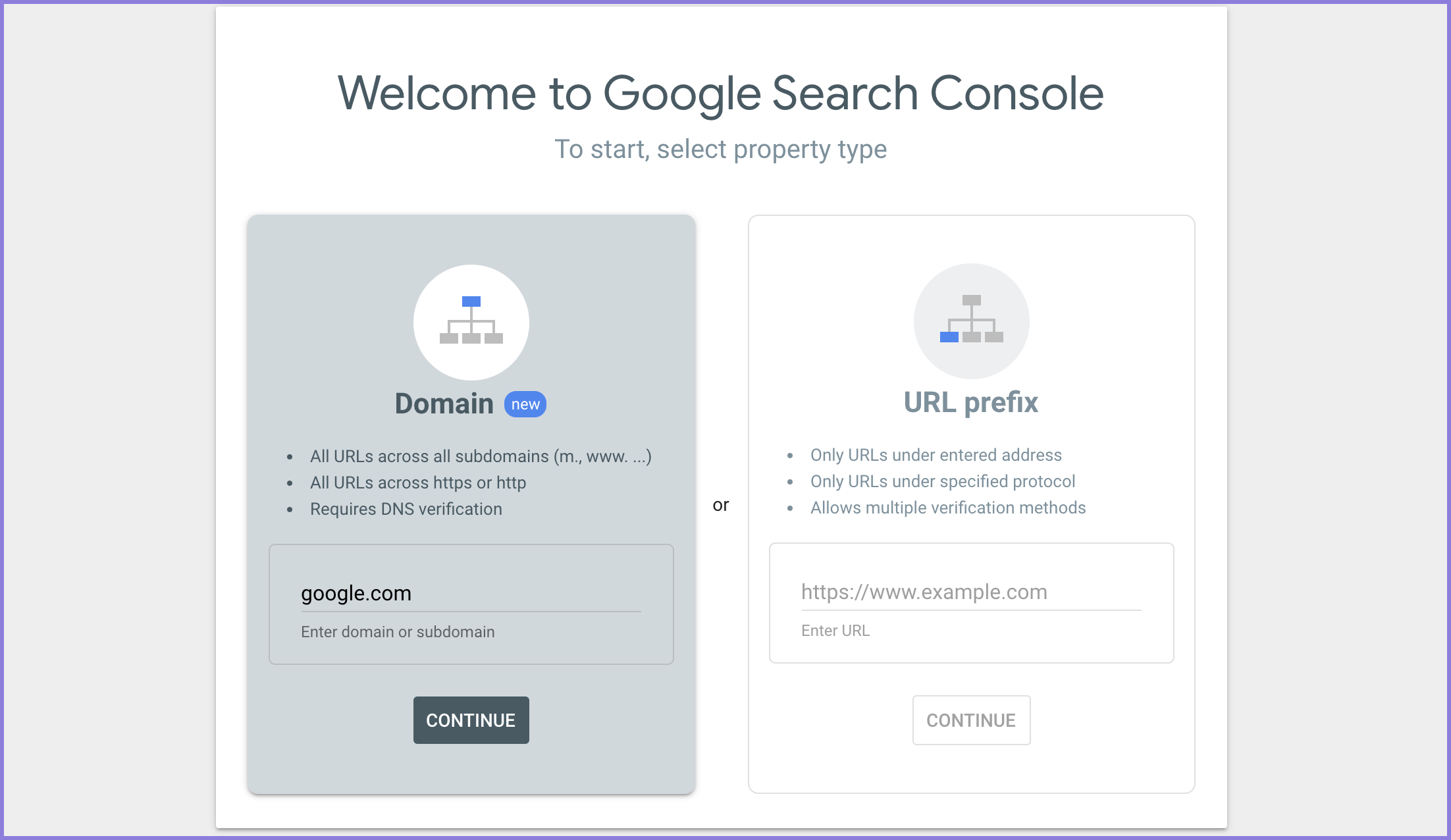This screenshot has height=840, width=1451.
Task: Click the blue node in the Domain diagram icon
Action: (471, 302)
